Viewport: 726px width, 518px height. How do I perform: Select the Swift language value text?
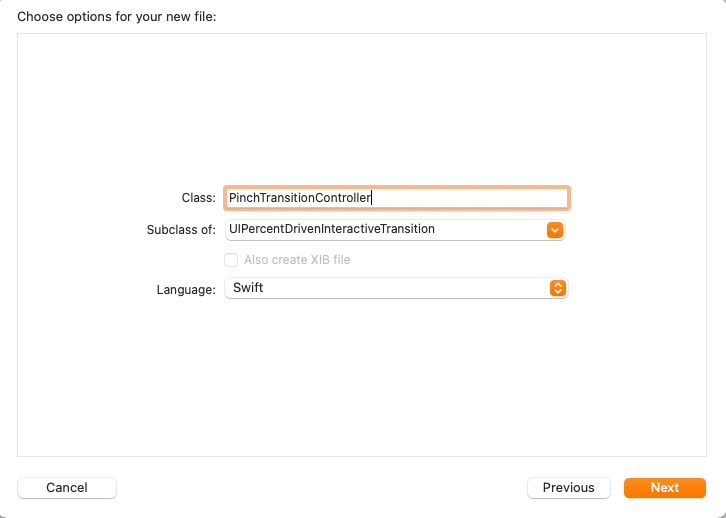pyautogui.click(x=248, y=287)
